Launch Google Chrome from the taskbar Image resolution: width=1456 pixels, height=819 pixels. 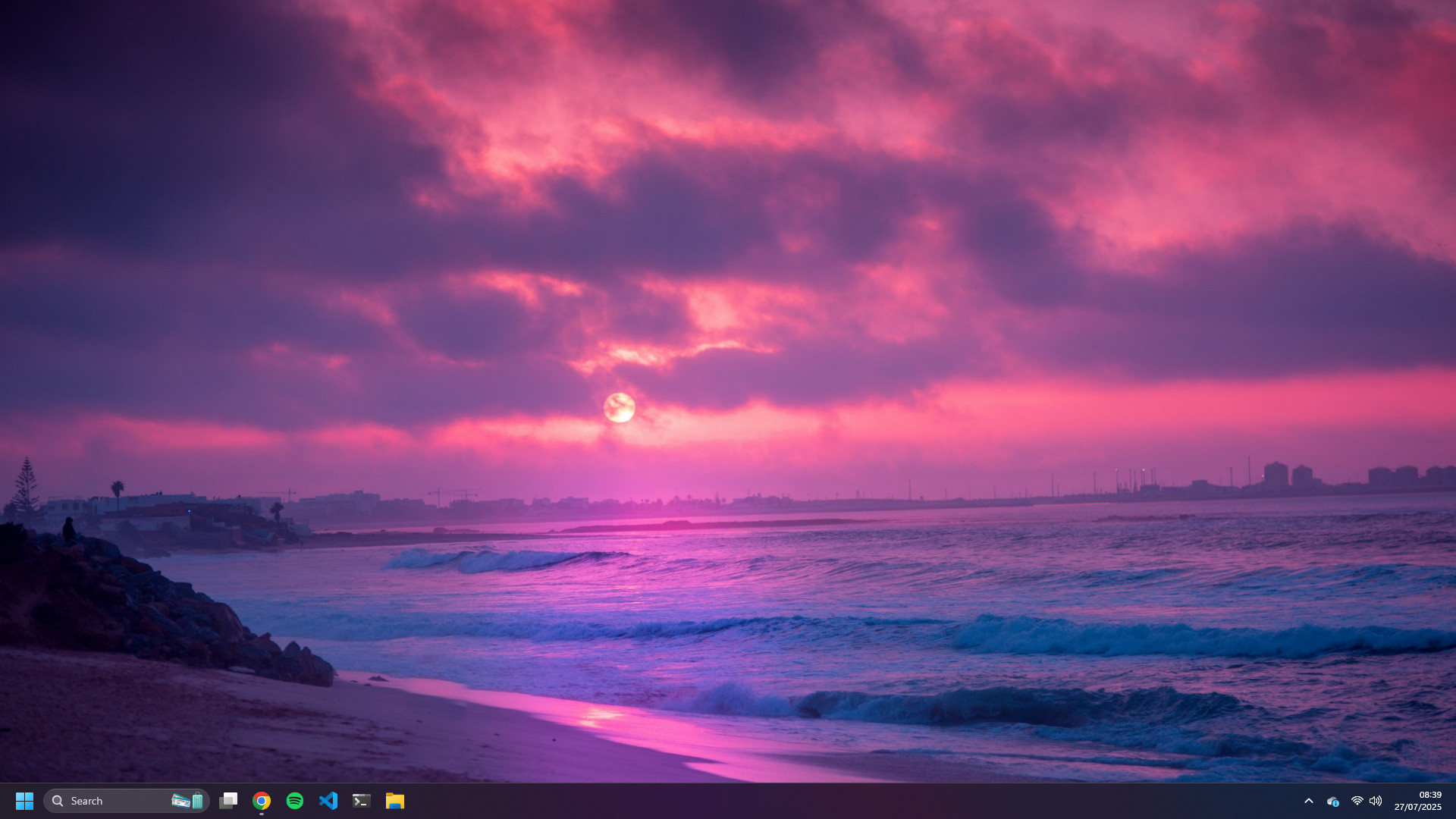pos(262,801)
